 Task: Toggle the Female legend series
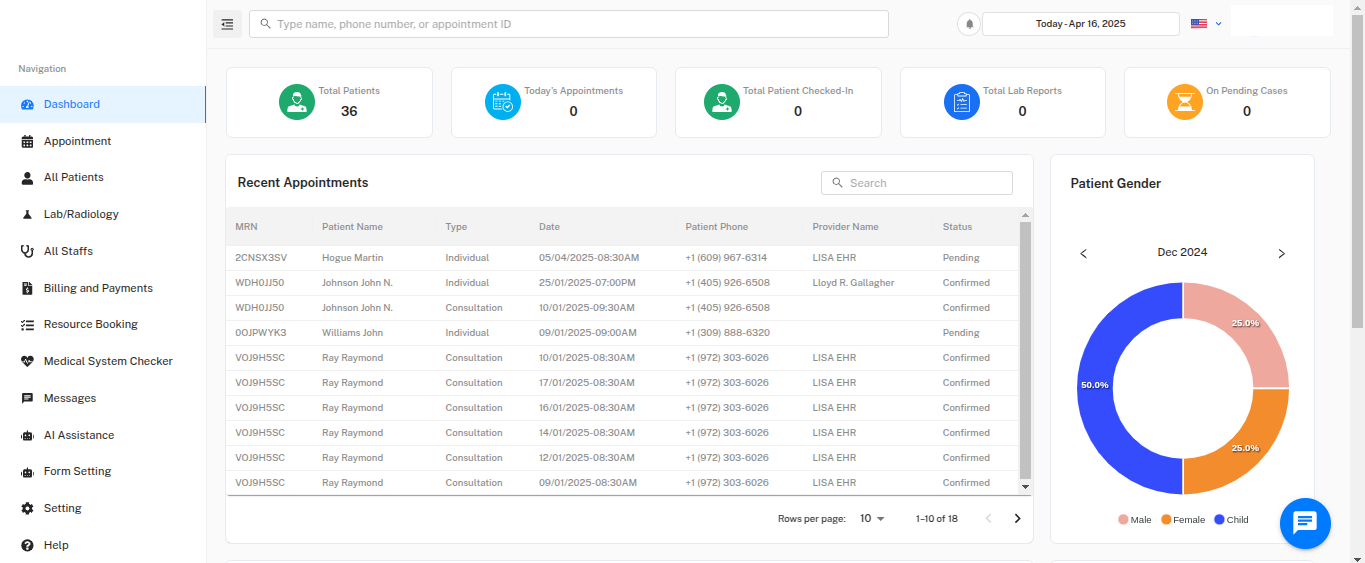[x=1183, y=520]
